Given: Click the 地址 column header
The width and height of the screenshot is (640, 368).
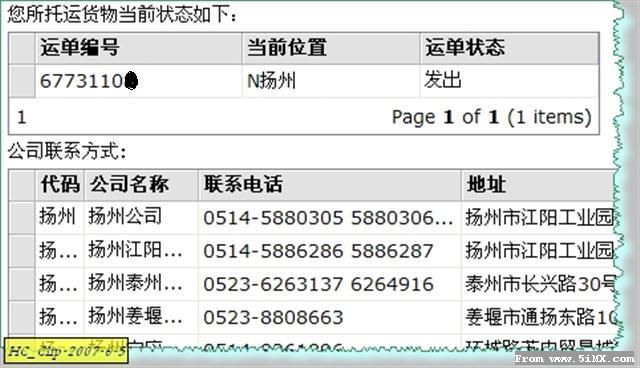Looking at the screenshot, I should 539,185.
